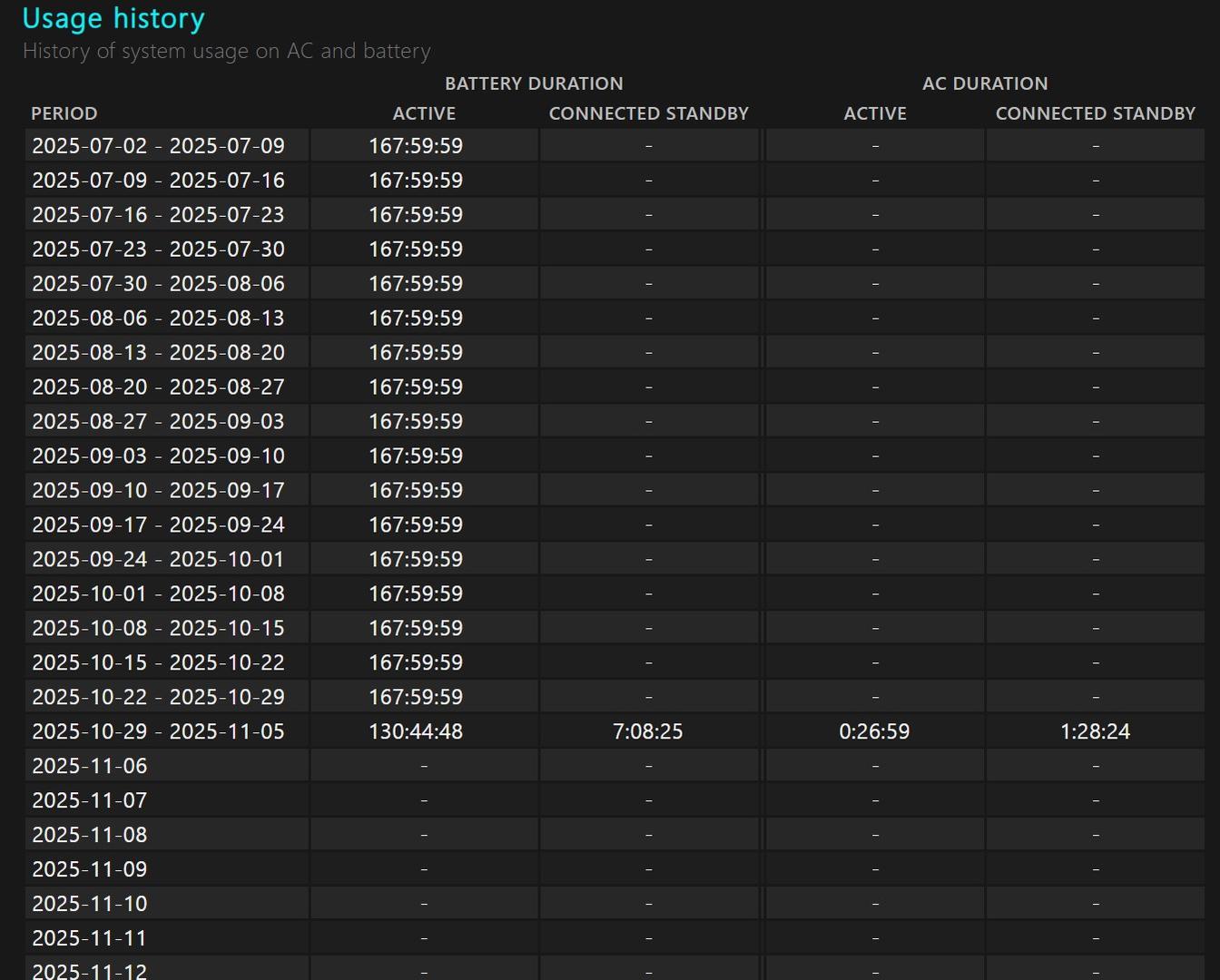Select the 0:26:59 AC active value

(874, 732)
